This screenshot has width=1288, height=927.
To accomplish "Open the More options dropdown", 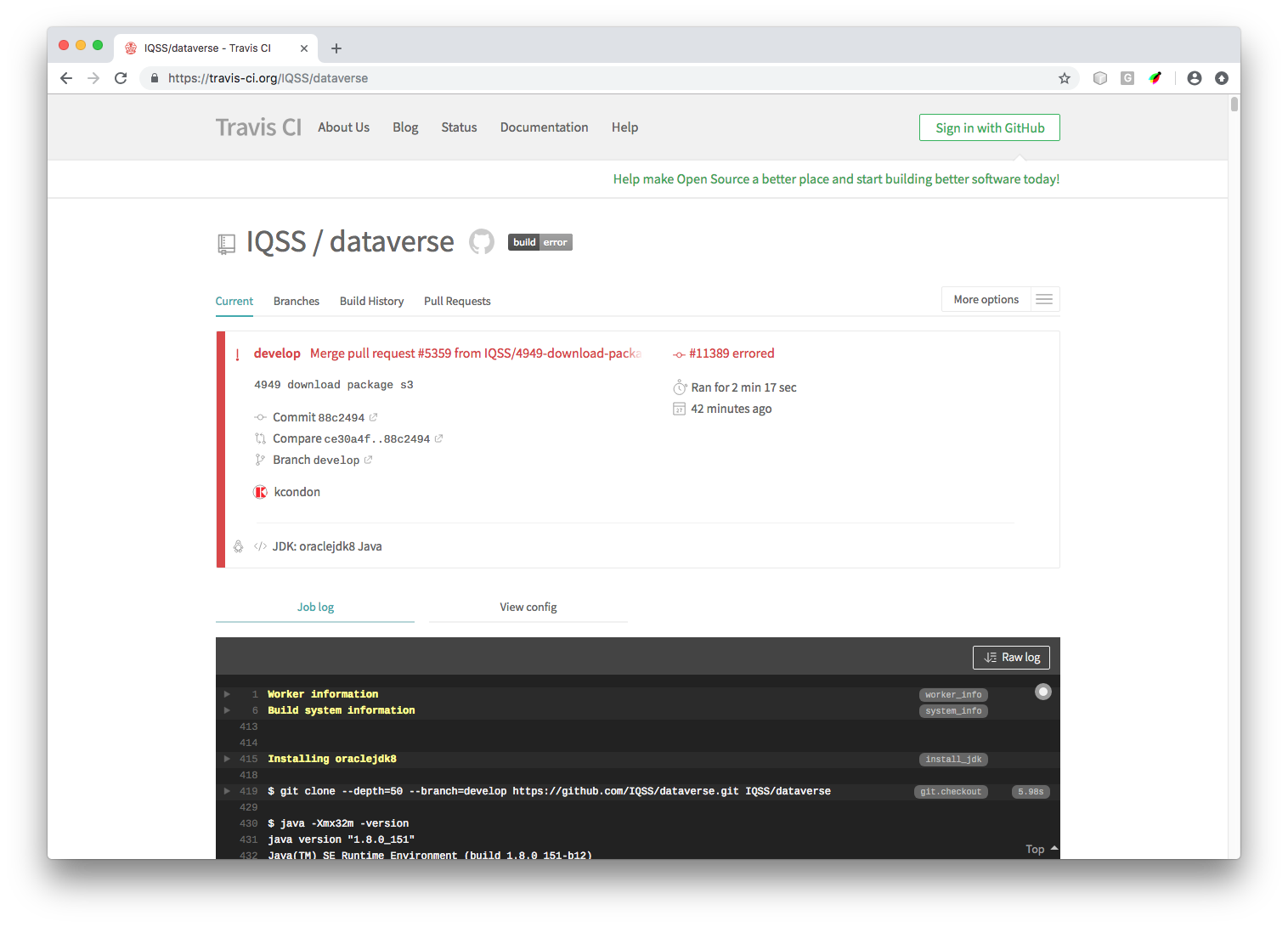I will [986, 299].
